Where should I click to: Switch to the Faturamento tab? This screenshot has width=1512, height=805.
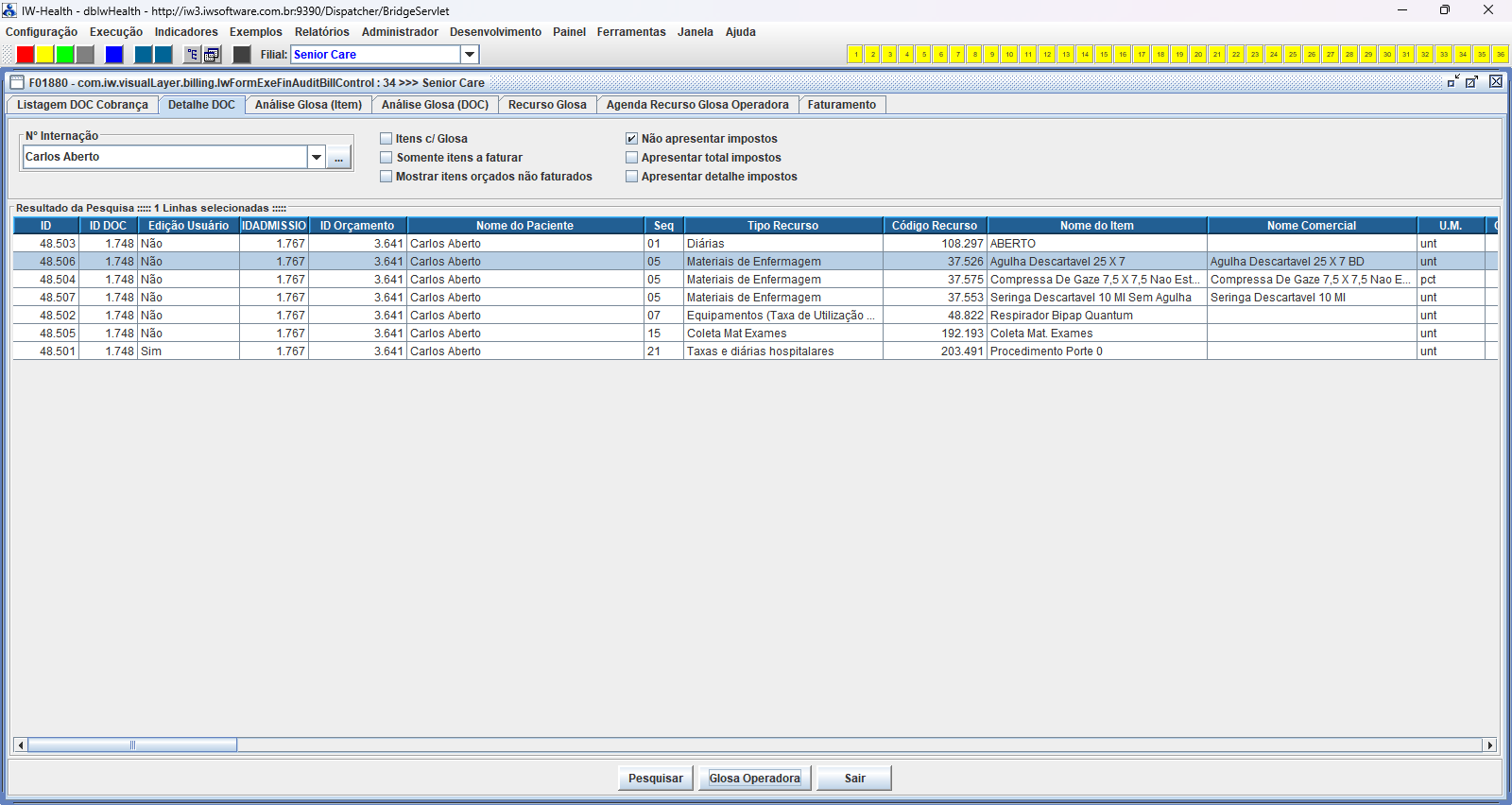pos(841,105)
